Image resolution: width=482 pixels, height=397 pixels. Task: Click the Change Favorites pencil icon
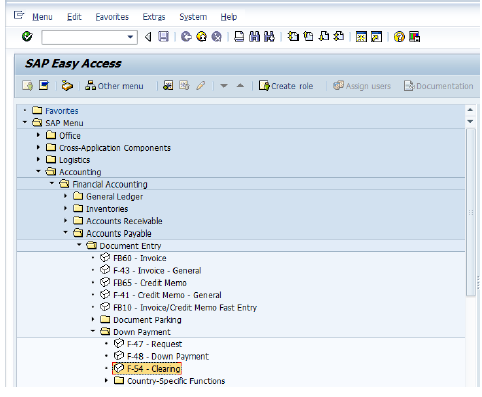click(x=201, y=86)
